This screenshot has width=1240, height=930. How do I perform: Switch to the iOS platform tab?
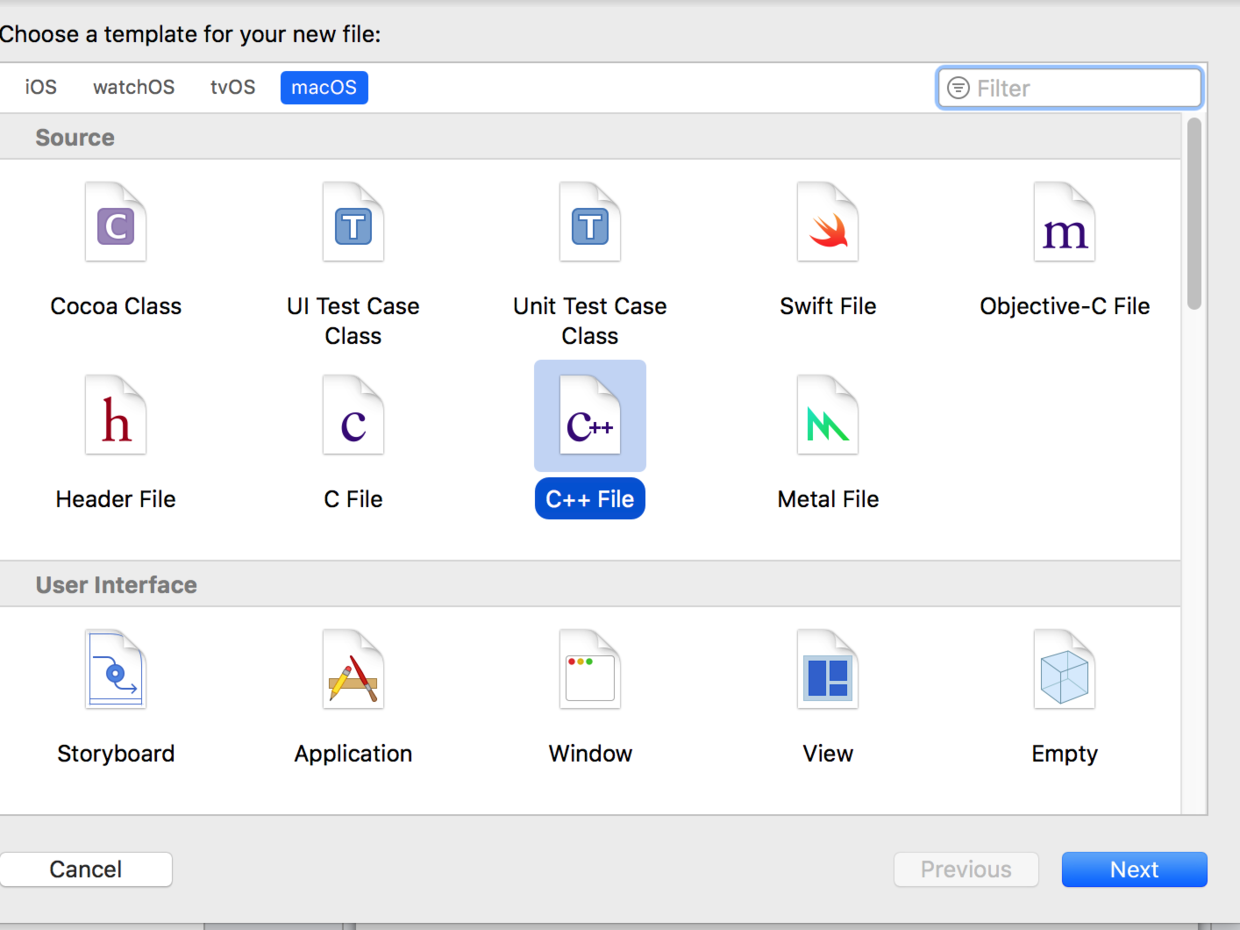tap(41, 88)
